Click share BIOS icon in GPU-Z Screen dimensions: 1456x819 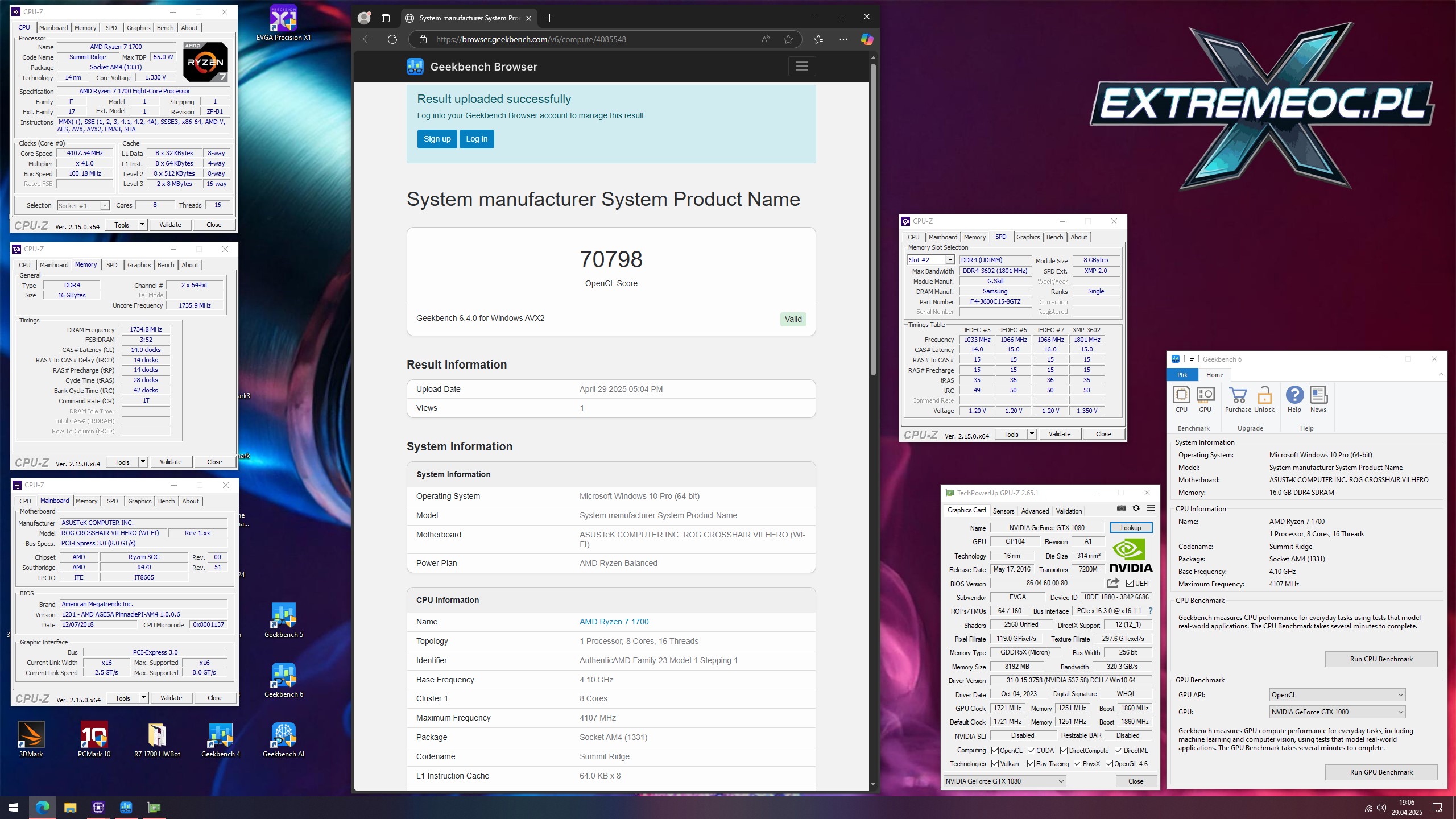tap(1113, 583)
